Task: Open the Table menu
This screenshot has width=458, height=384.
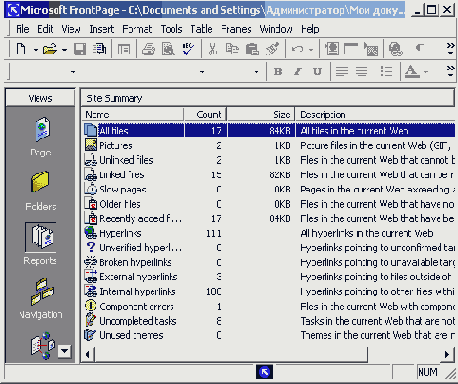Action: 201,29
